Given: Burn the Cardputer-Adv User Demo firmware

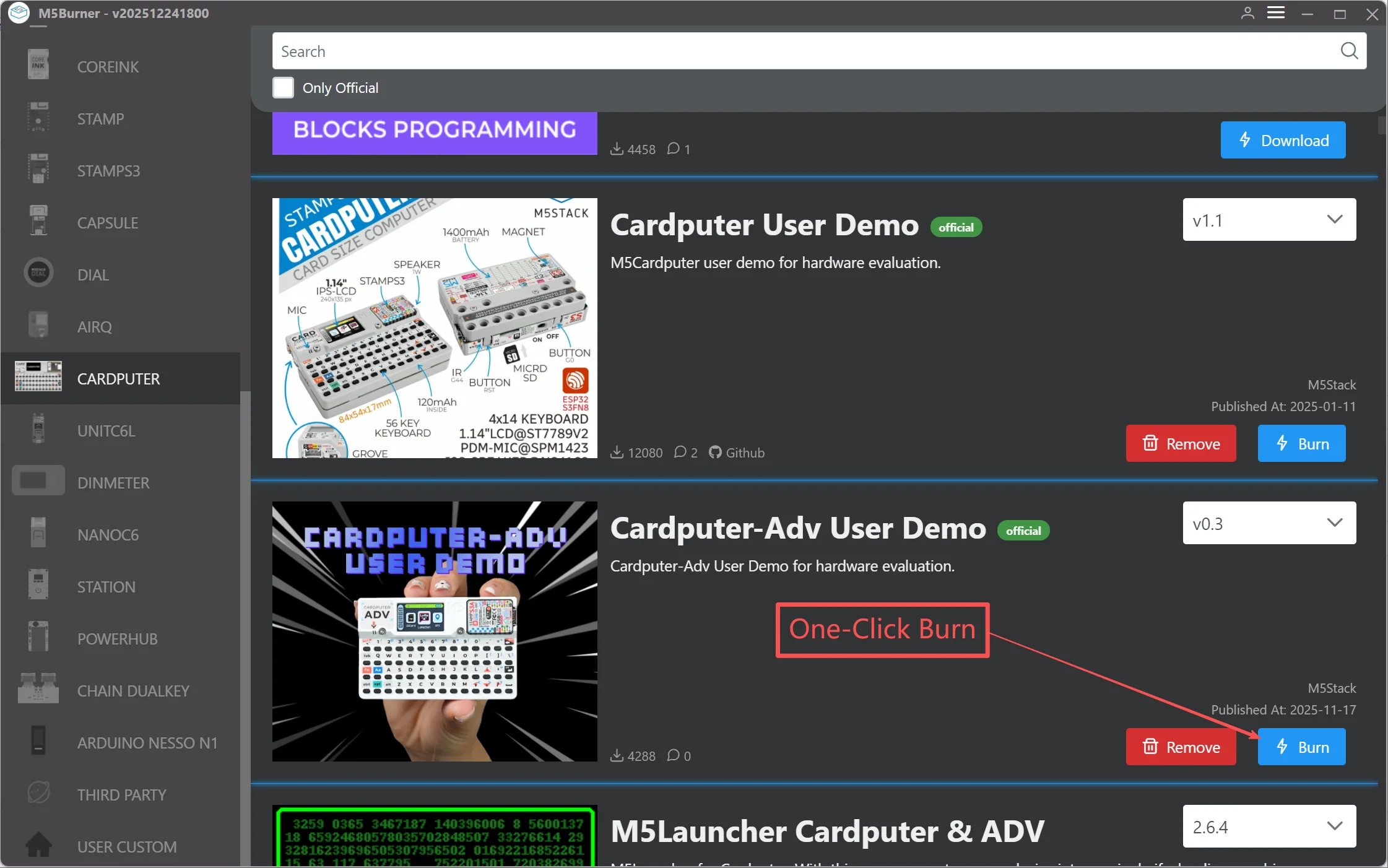Looking at the screenshot, I should (x=1301, y=747).
